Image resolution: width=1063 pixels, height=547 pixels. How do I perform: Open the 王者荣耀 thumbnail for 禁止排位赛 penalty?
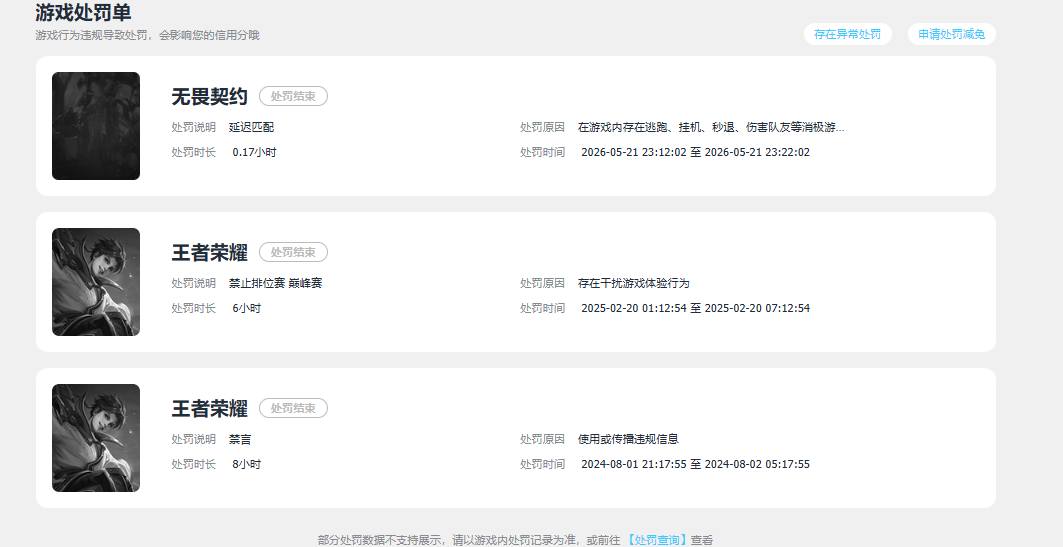point(96,282)
